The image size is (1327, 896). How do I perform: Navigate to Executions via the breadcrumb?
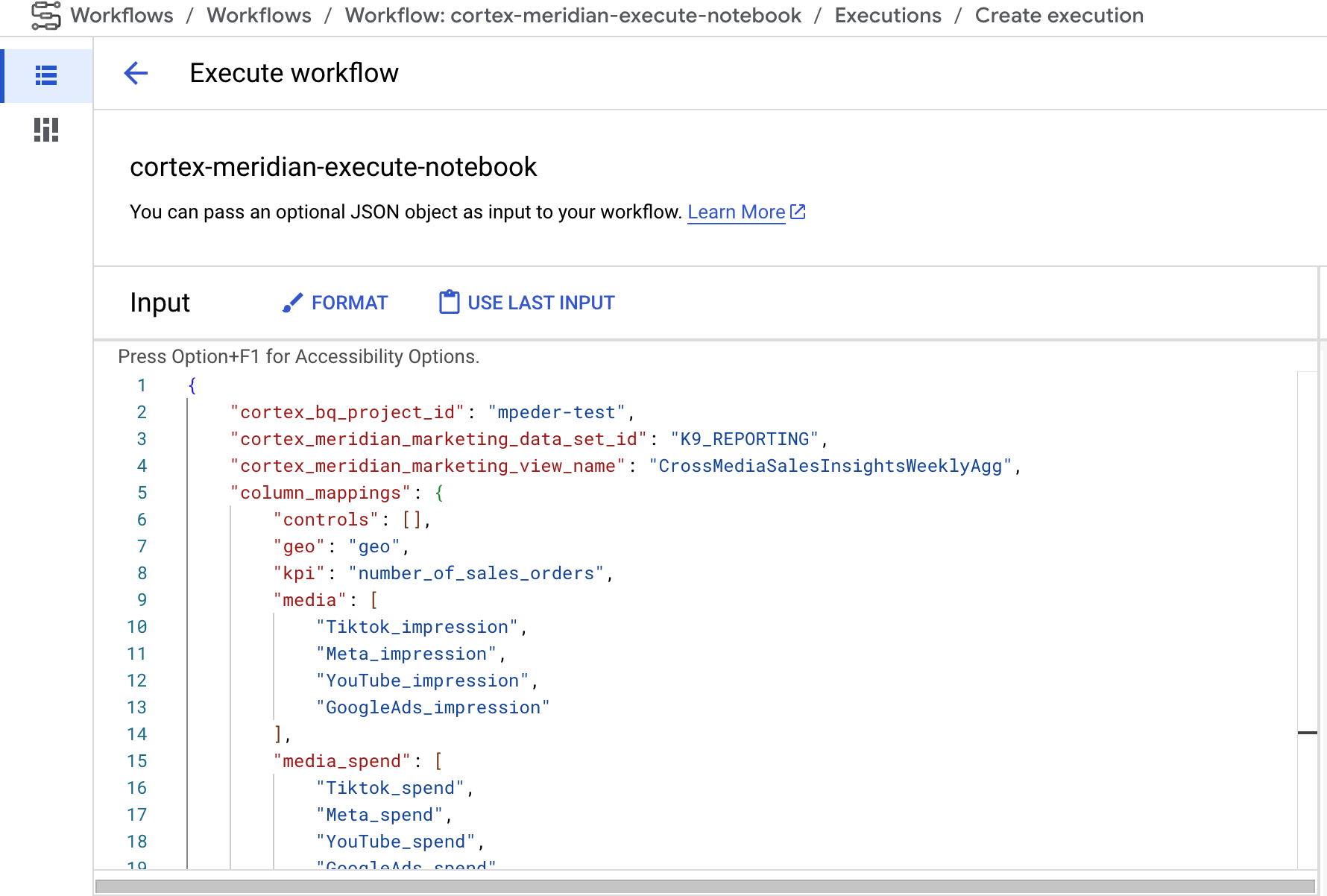pos(887,15)
